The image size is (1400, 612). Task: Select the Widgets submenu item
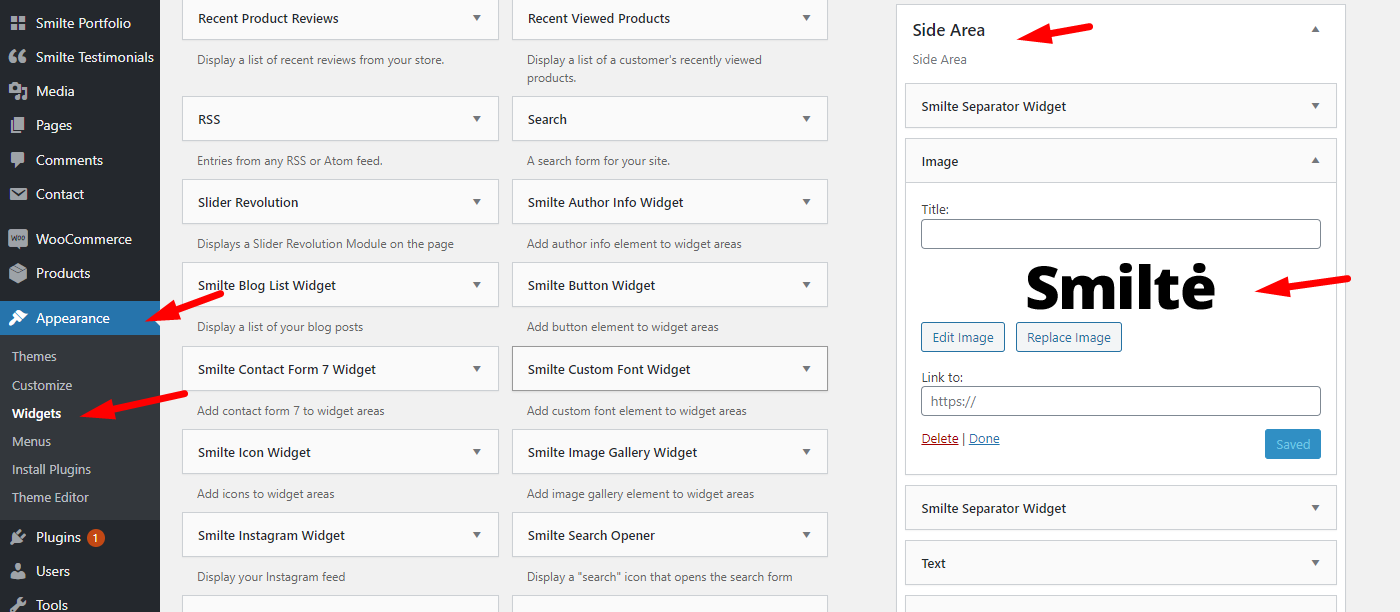pyautogui.click(x=37, y=413)
